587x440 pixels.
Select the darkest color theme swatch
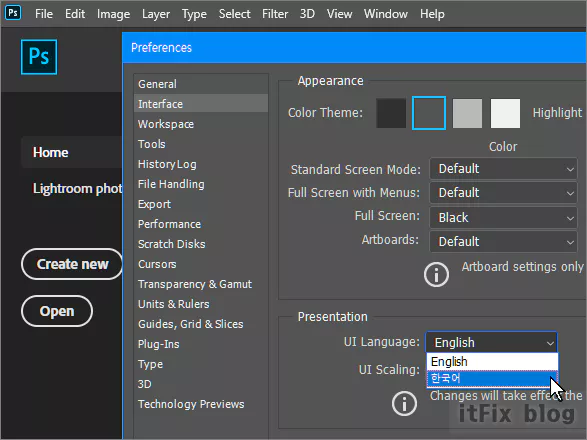[391, 113]
